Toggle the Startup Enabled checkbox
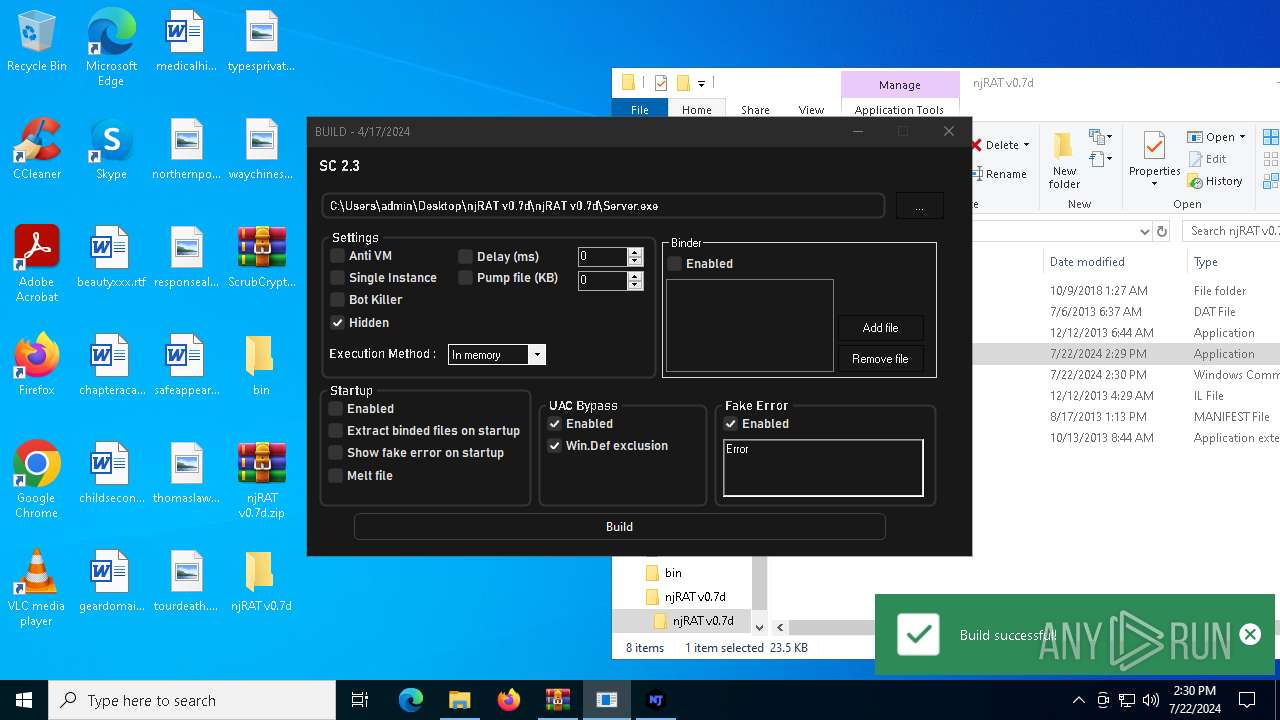Viewport: 1280px width, 720px height. click(336, 409)
